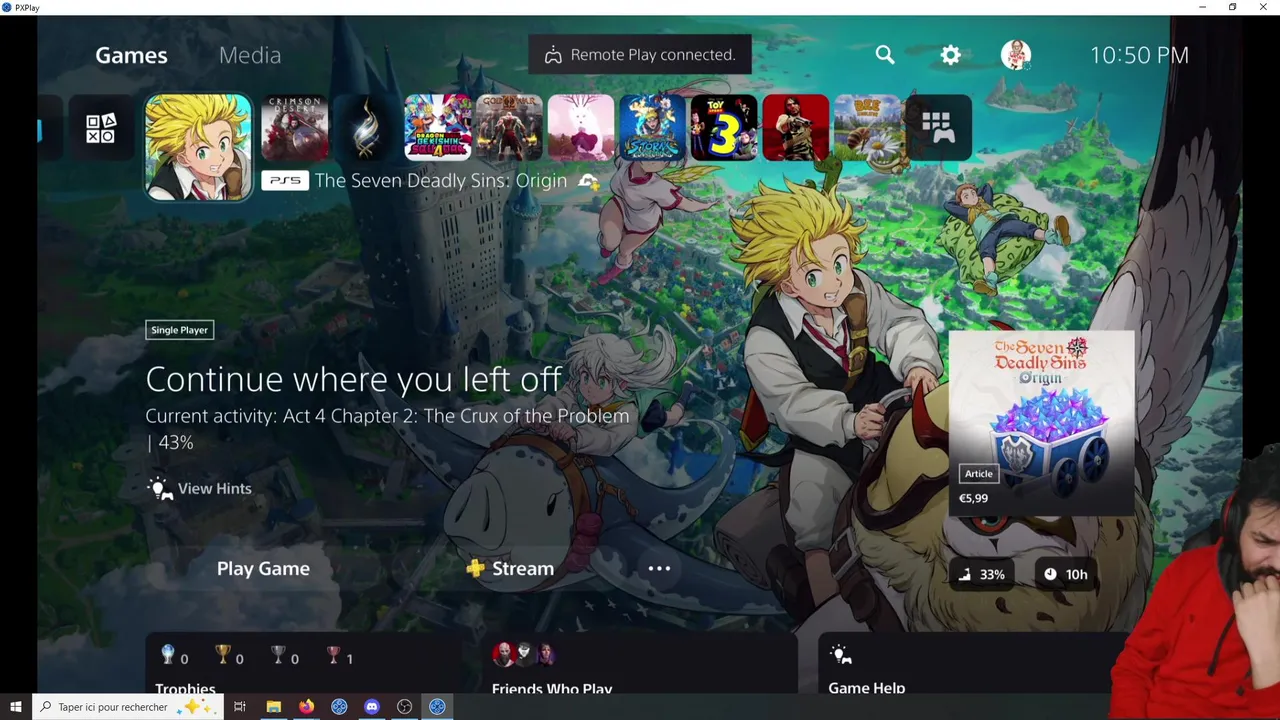
Task: Open the Windows Start menu
Action: [x=15, y=707]
